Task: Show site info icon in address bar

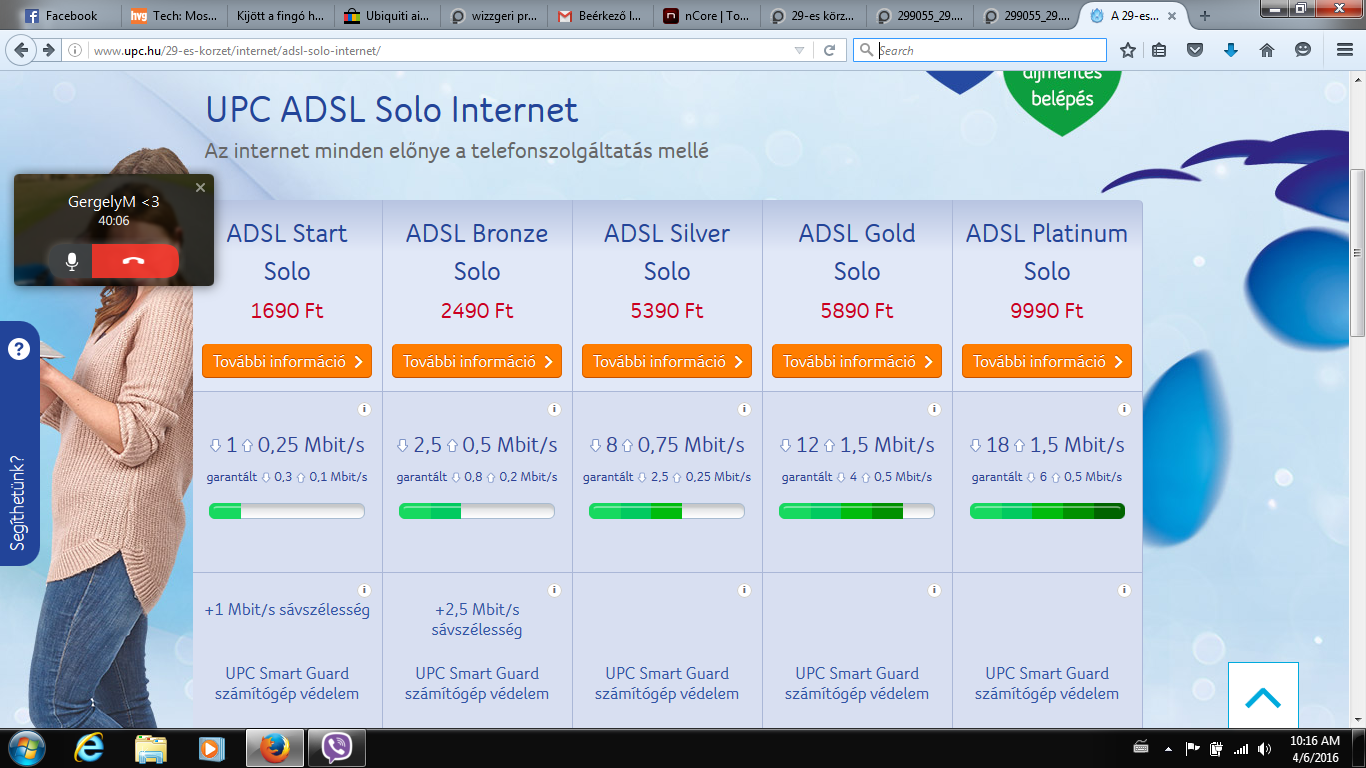Action: point(75,50)
